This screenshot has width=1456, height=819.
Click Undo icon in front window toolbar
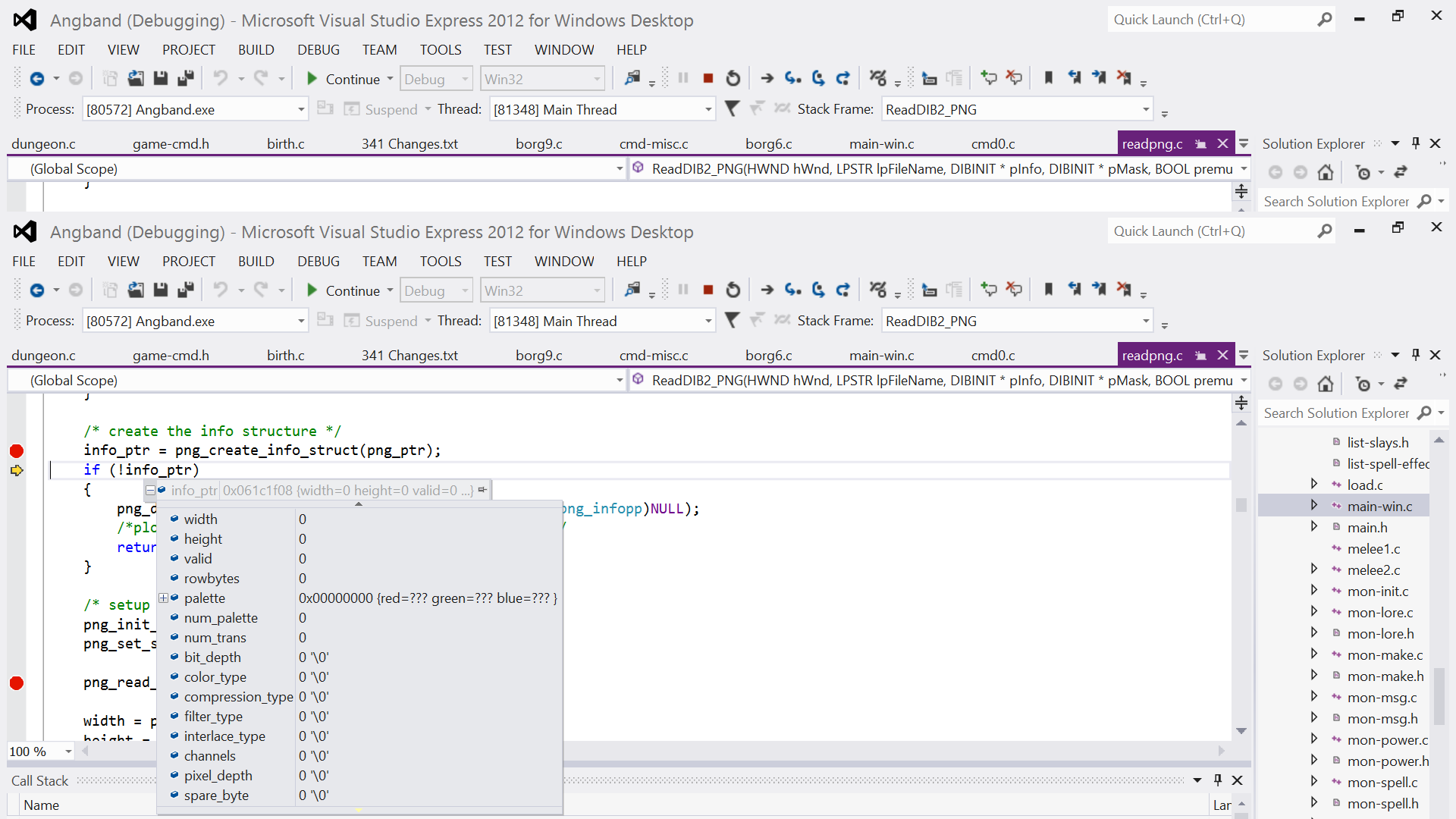point(221,290)
